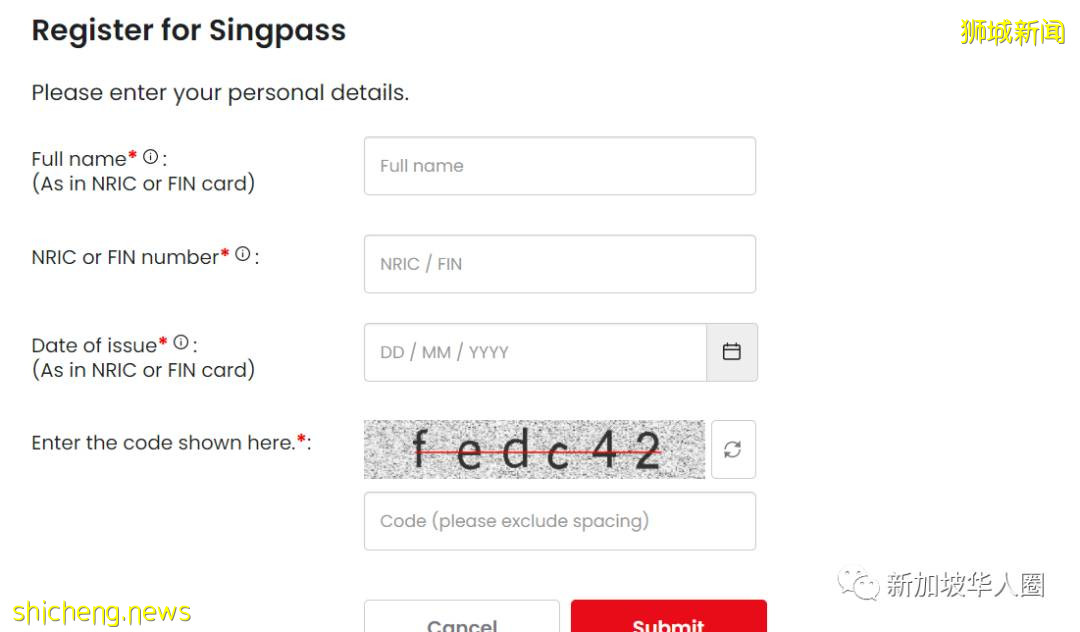The width and height of the screenshot is (1080, 632).
Task: Click the Register for Singpass heading
Action: pos(188,31)
